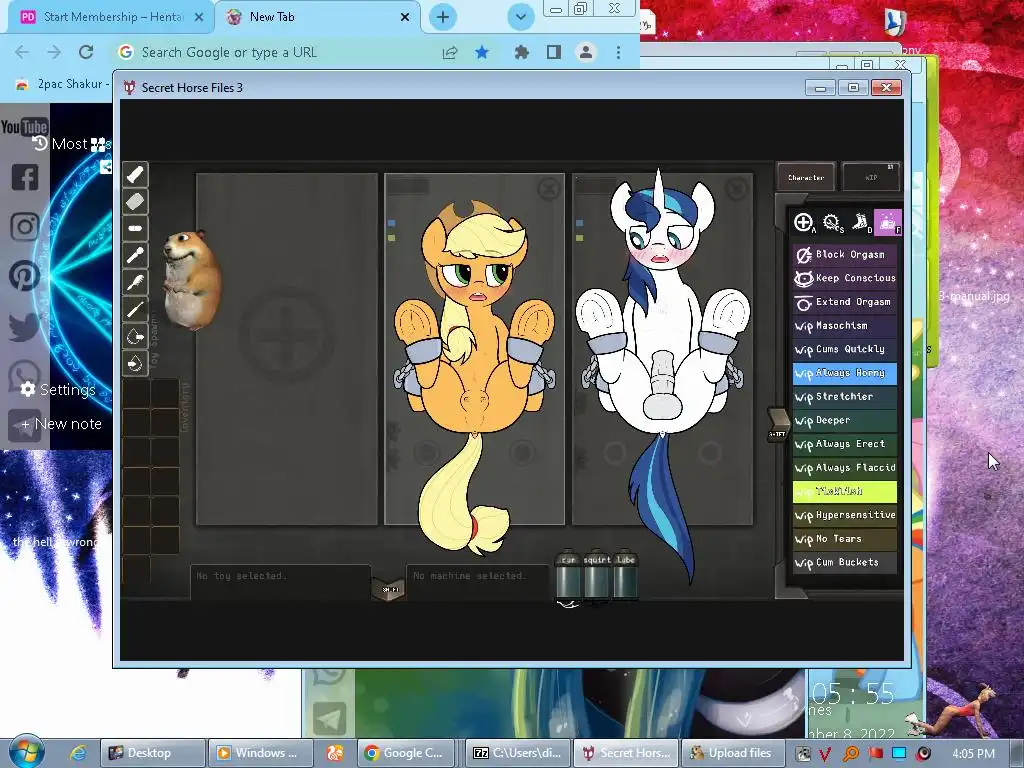Screen dimensions: 1024x768
Task: Click the empty slot's large plus placeholder
Action: (286, 334)
